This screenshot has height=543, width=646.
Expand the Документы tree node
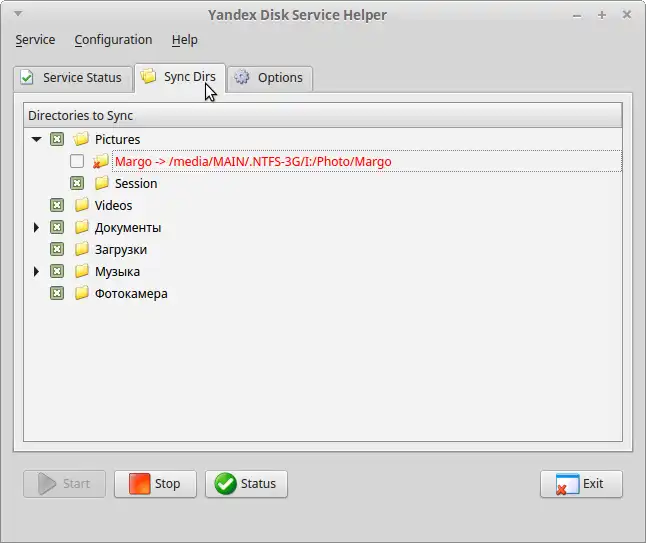[36, 227]
